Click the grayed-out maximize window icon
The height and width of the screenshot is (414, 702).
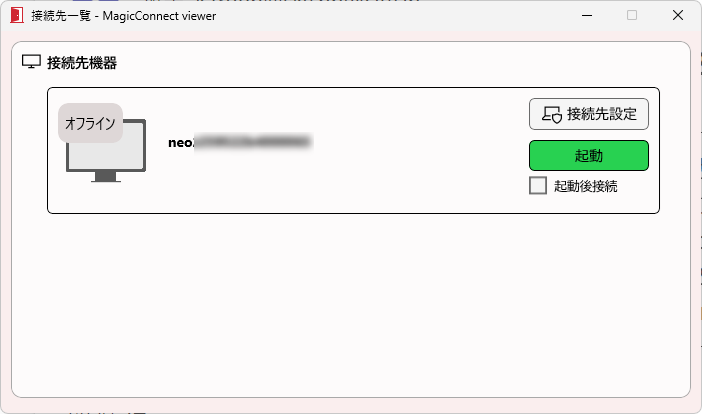[632, 15]
